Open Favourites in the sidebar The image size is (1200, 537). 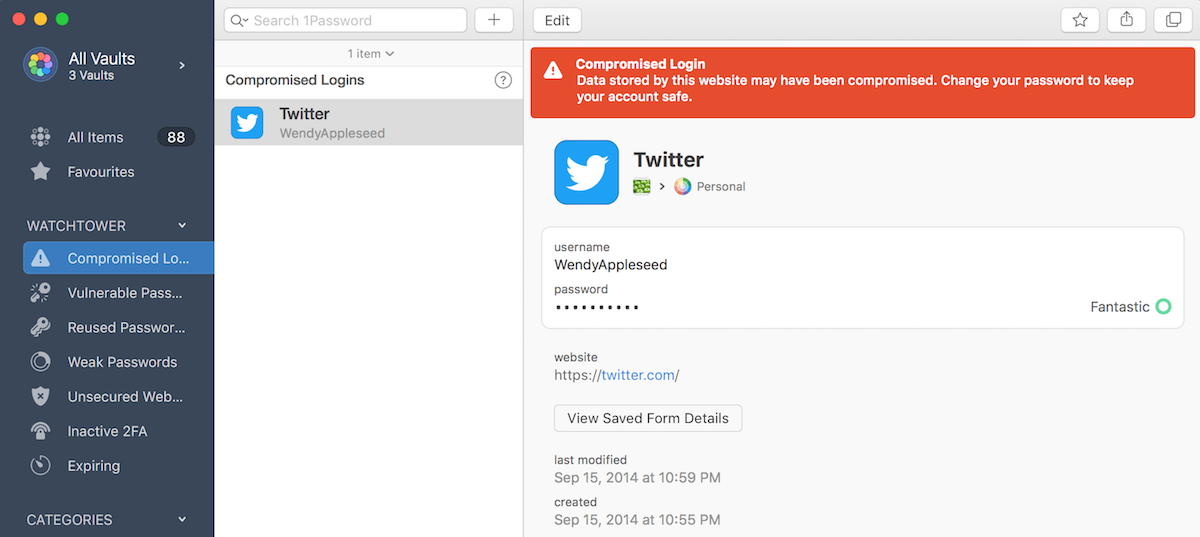click(118, 172)
